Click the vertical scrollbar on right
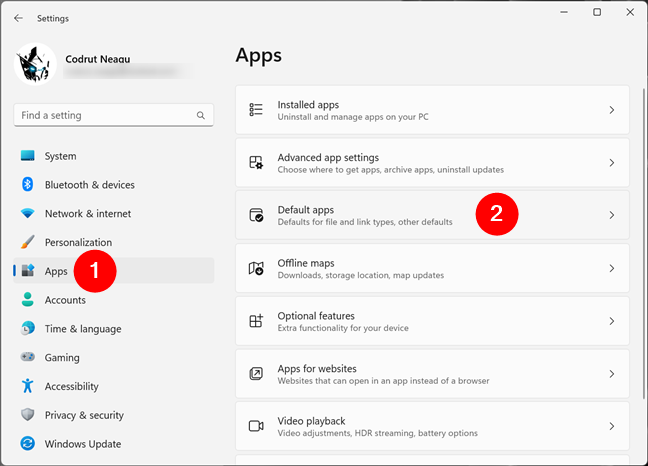Viewport: 648px width, 466px height. click(x=643, y=244)
